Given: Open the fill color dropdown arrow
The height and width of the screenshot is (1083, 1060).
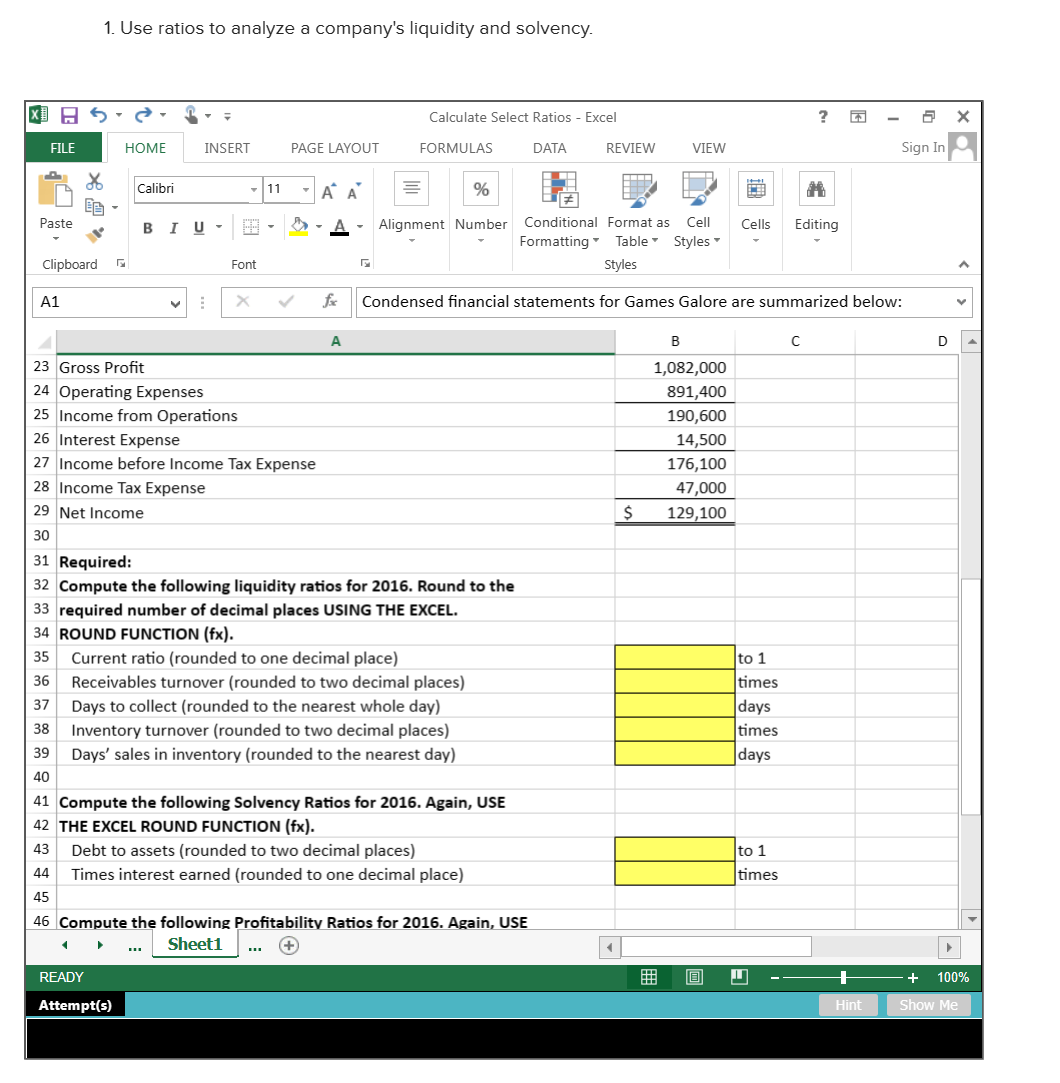Looking at the screenshot, I should (x=318, y=227).
